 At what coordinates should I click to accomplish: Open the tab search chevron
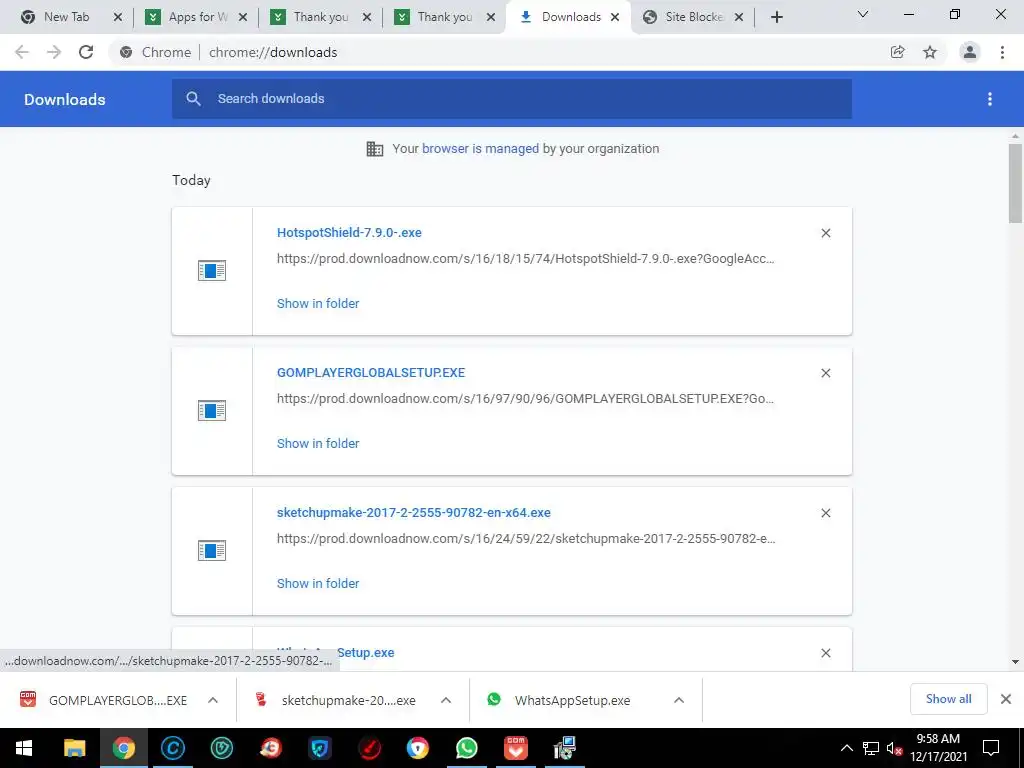(863, 14)
